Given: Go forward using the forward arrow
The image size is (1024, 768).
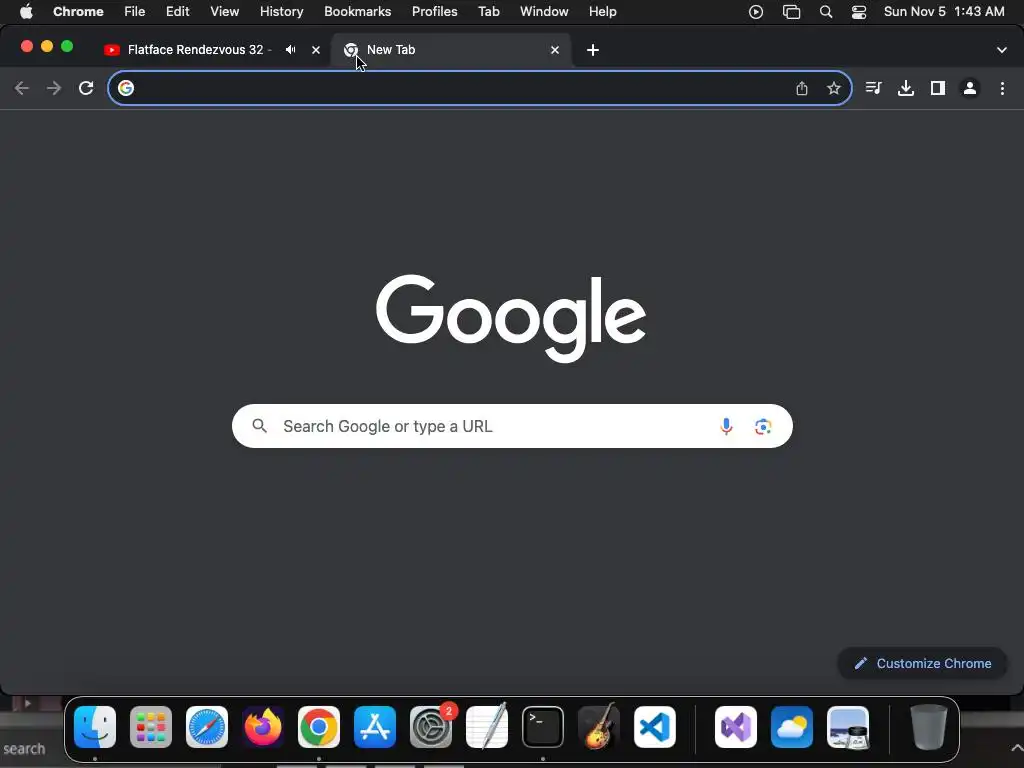Looking at the screenshot, I should pos(54,88).
